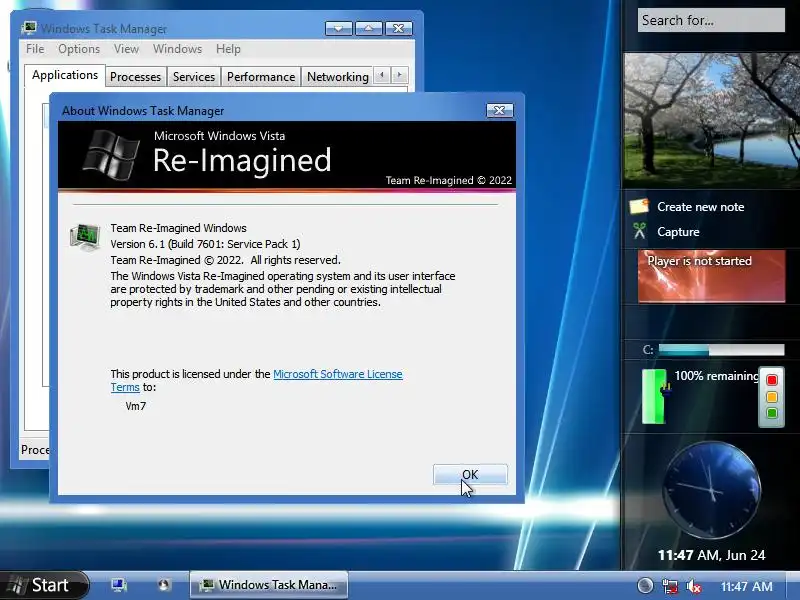This screenshot has height=600, width=800.
Task: Click the sidebar date '11:47 AM, Jun 24'
Action: (x=711, y=555)
